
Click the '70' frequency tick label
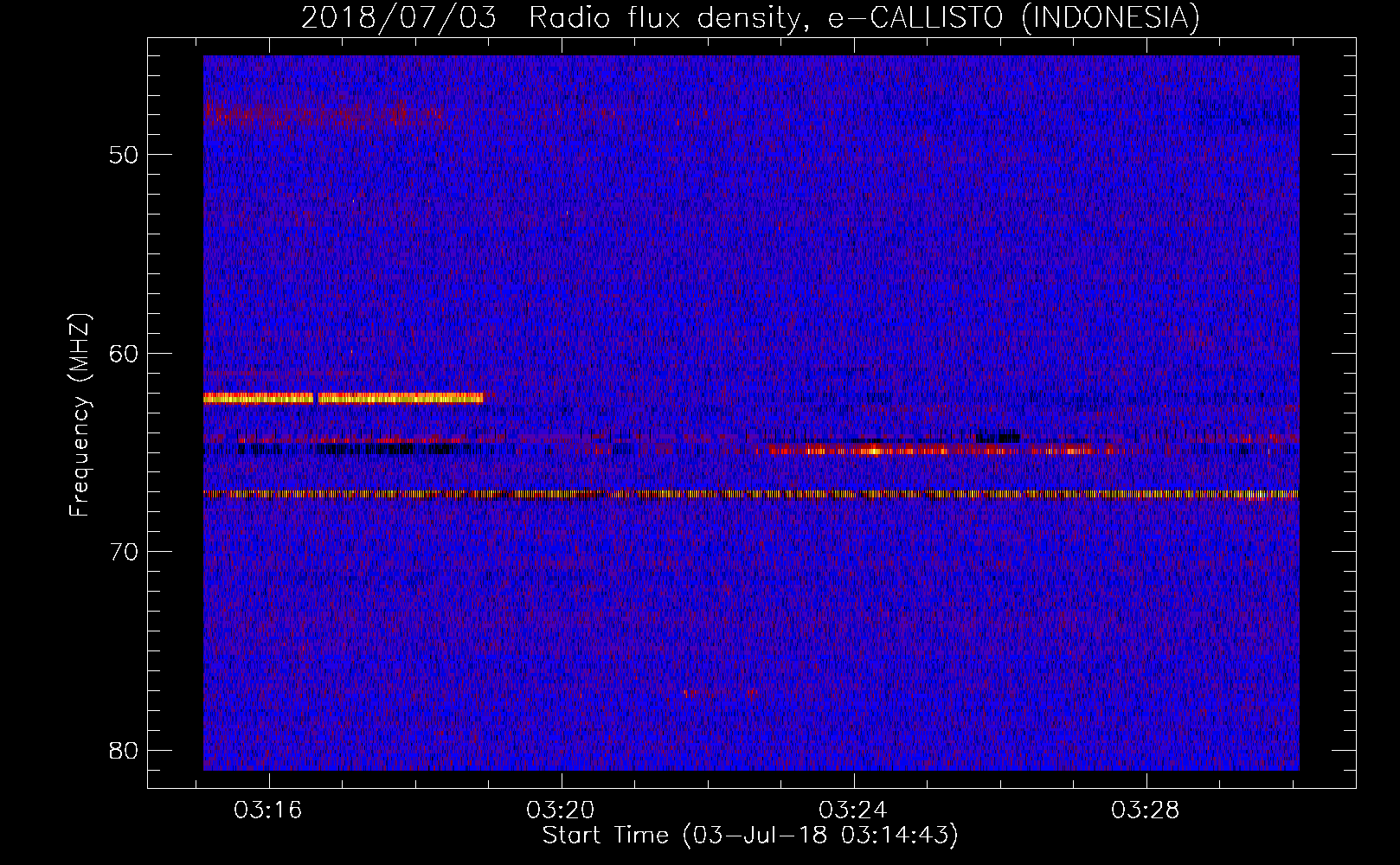pyautogui.click(x=124, y=551)
